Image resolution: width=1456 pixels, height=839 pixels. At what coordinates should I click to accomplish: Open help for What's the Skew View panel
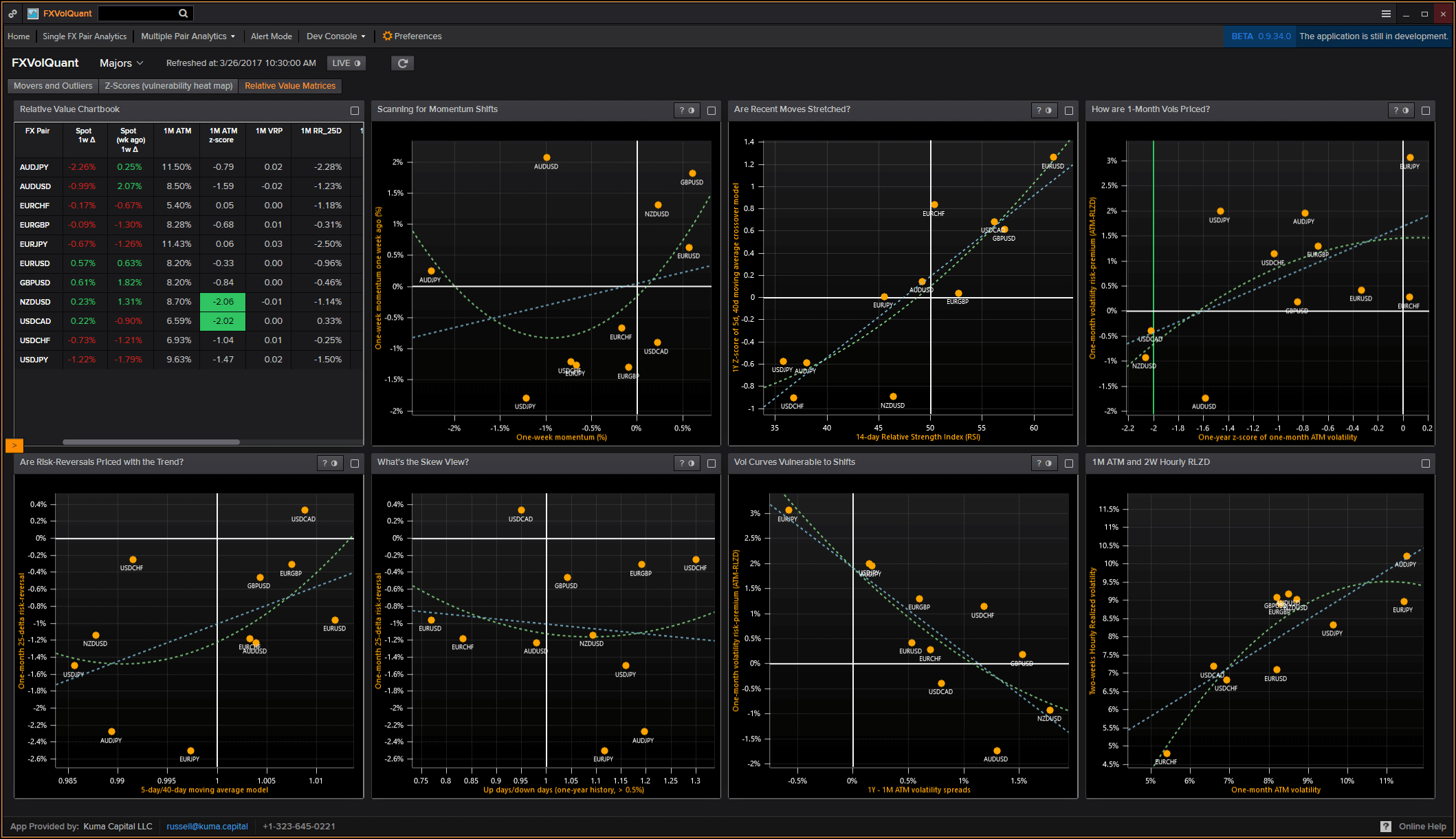click(x=681, y=463)
